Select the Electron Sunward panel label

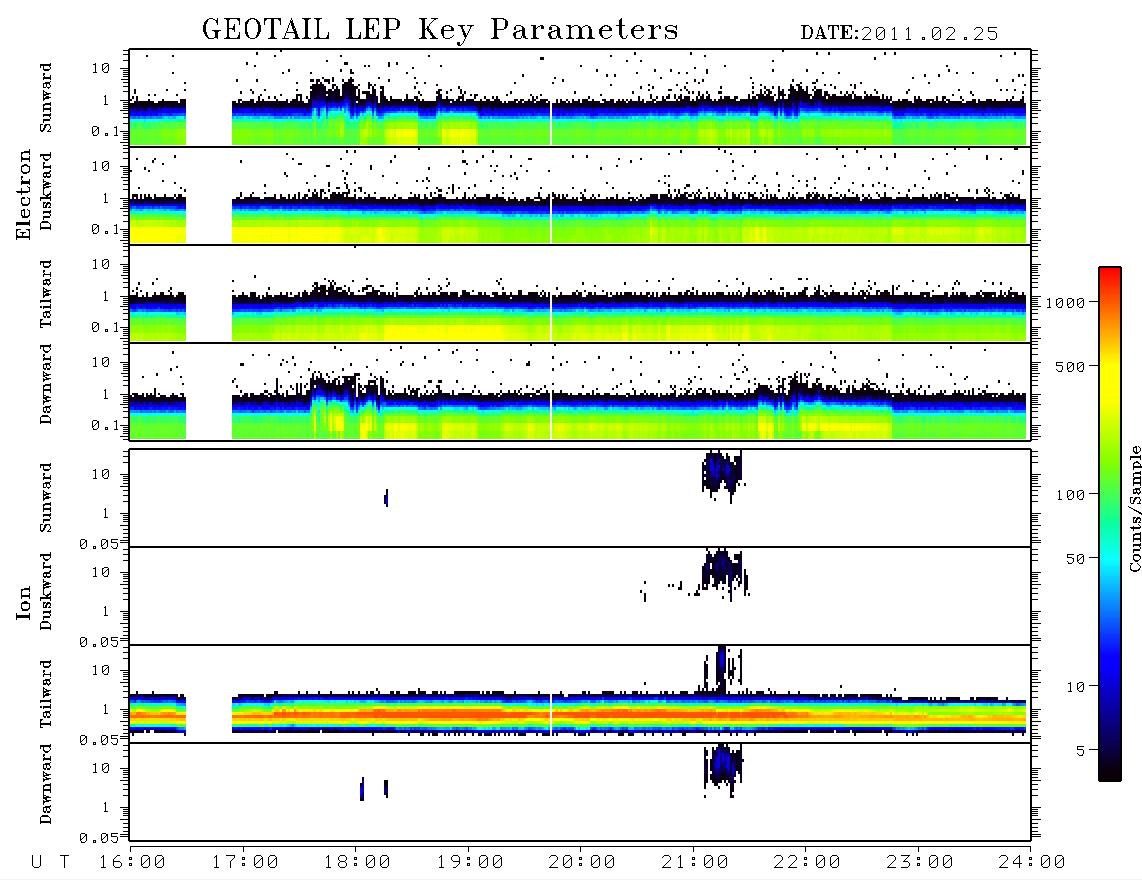point(46,98)
